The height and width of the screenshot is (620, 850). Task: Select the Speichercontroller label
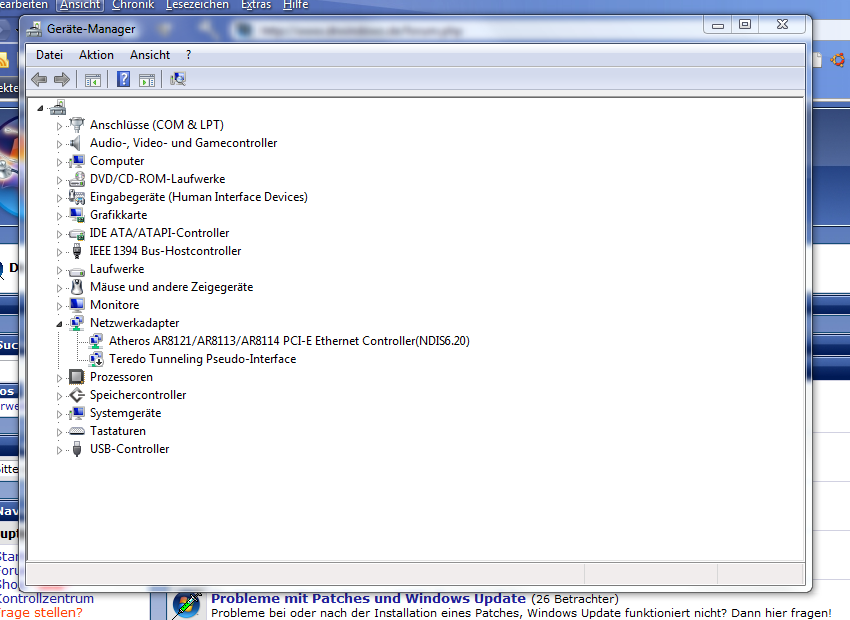tap(138, 395)
